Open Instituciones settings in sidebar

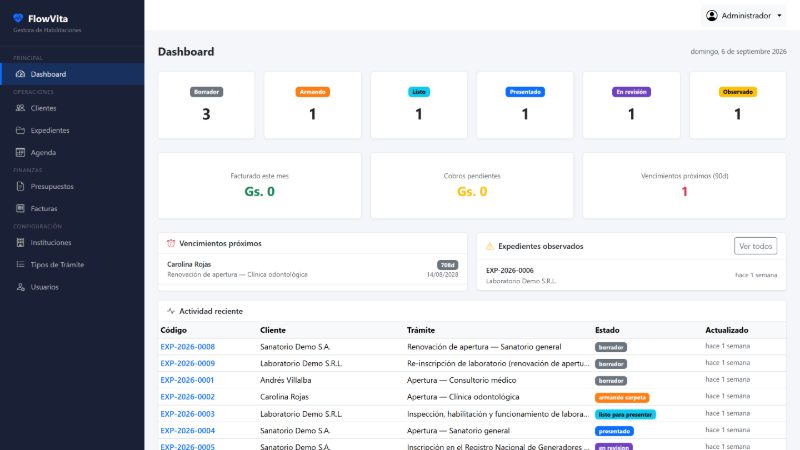(x=72, y=242)
